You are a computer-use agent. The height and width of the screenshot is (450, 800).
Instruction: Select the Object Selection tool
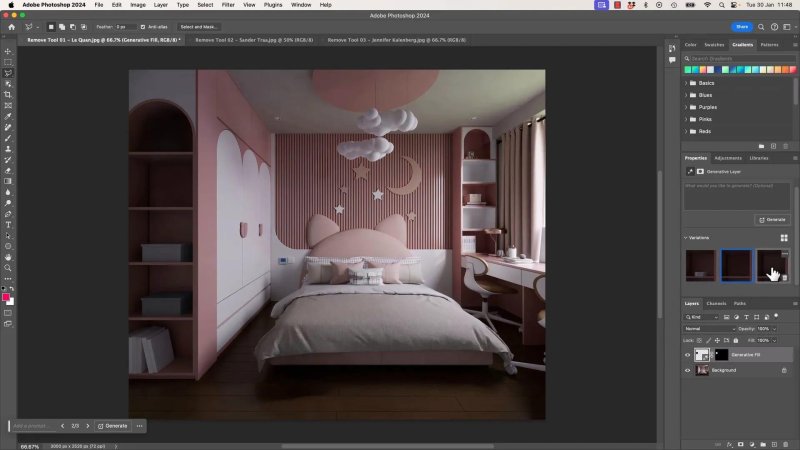tap(8, 84)
